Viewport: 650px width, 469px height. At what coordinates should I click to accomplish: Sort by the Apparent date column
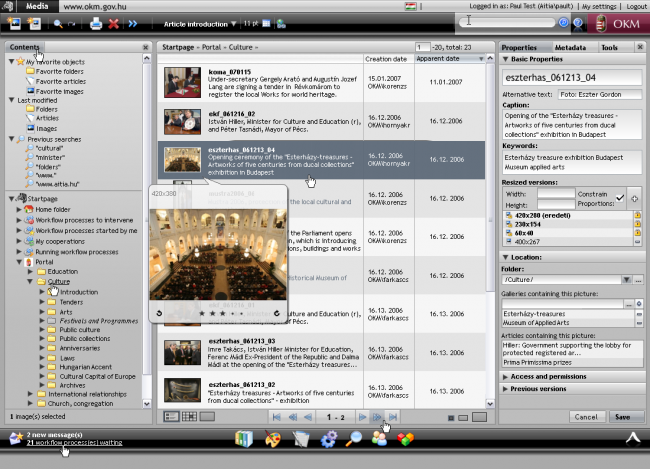450,59
